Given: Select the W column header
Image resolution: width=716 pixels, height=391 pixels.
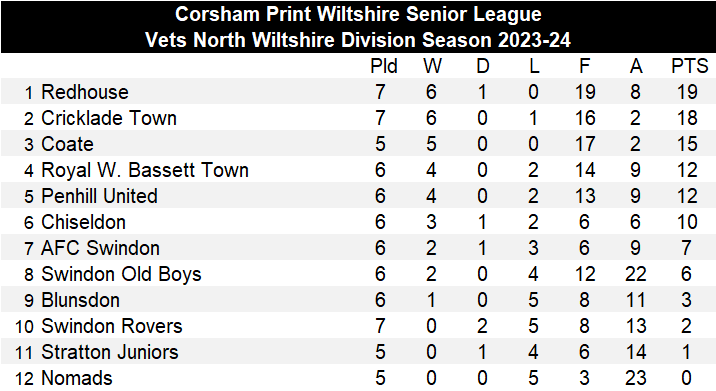Looking at the screenshot, I should (432, 66).
